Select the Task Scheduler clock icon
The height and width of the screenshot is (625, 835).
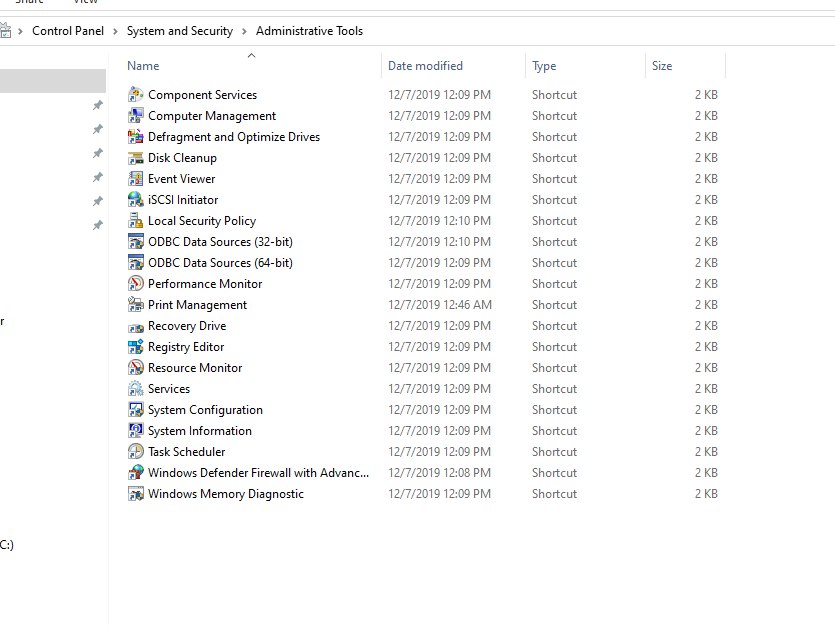(136, 451)
